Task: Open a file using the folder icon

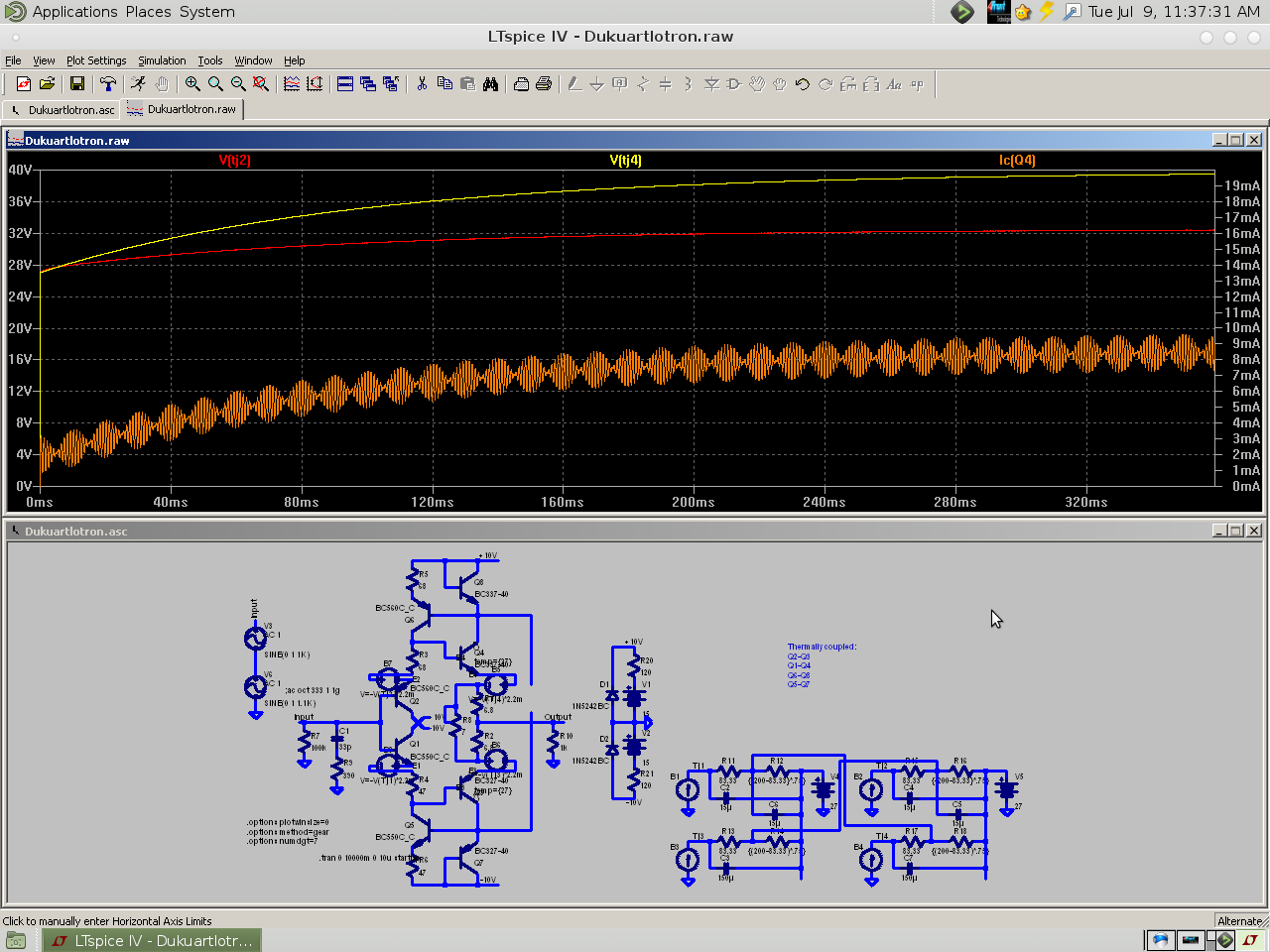Action: (47, 84)
